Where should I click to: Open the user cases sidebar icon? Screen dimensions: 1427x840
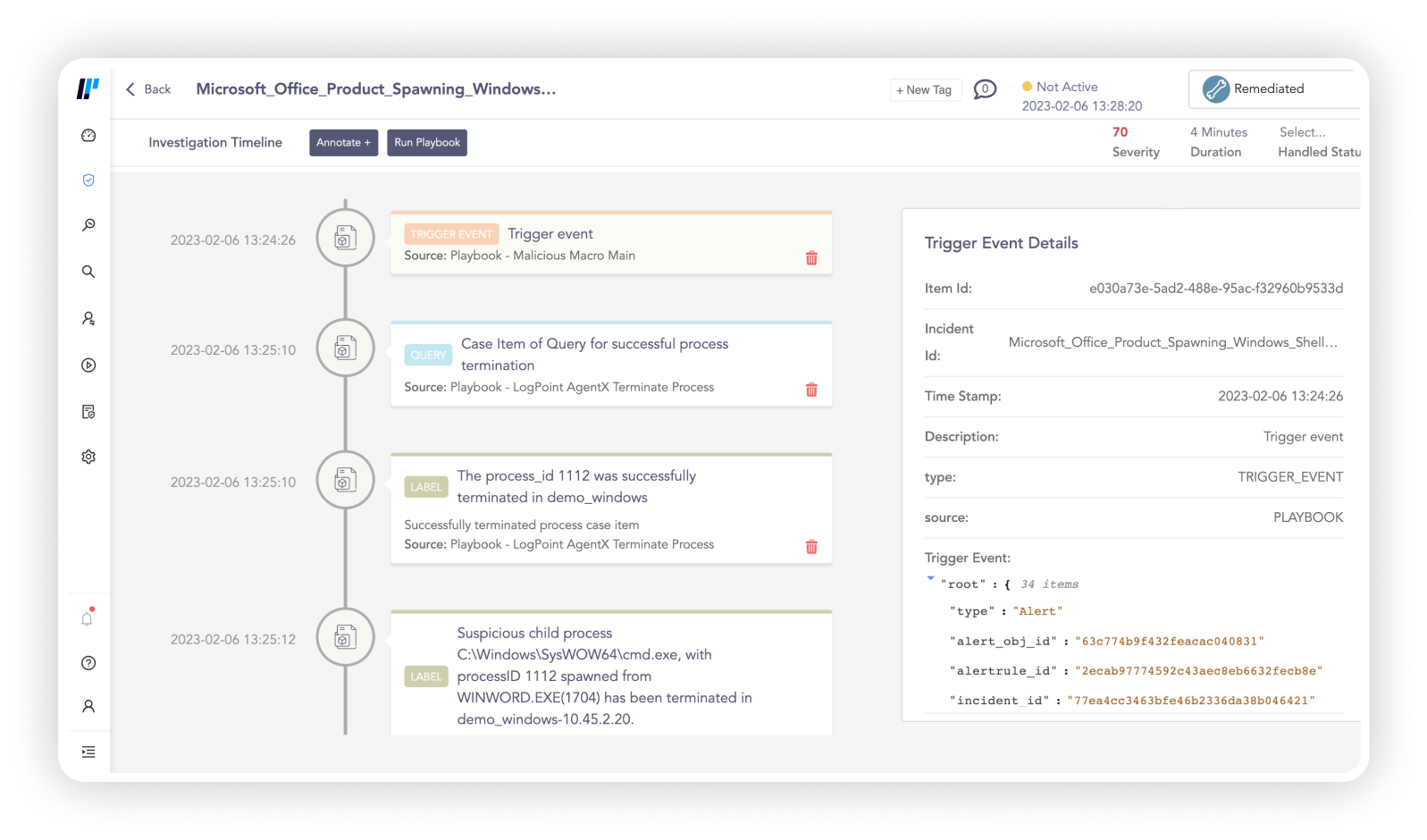pos(88,318)
